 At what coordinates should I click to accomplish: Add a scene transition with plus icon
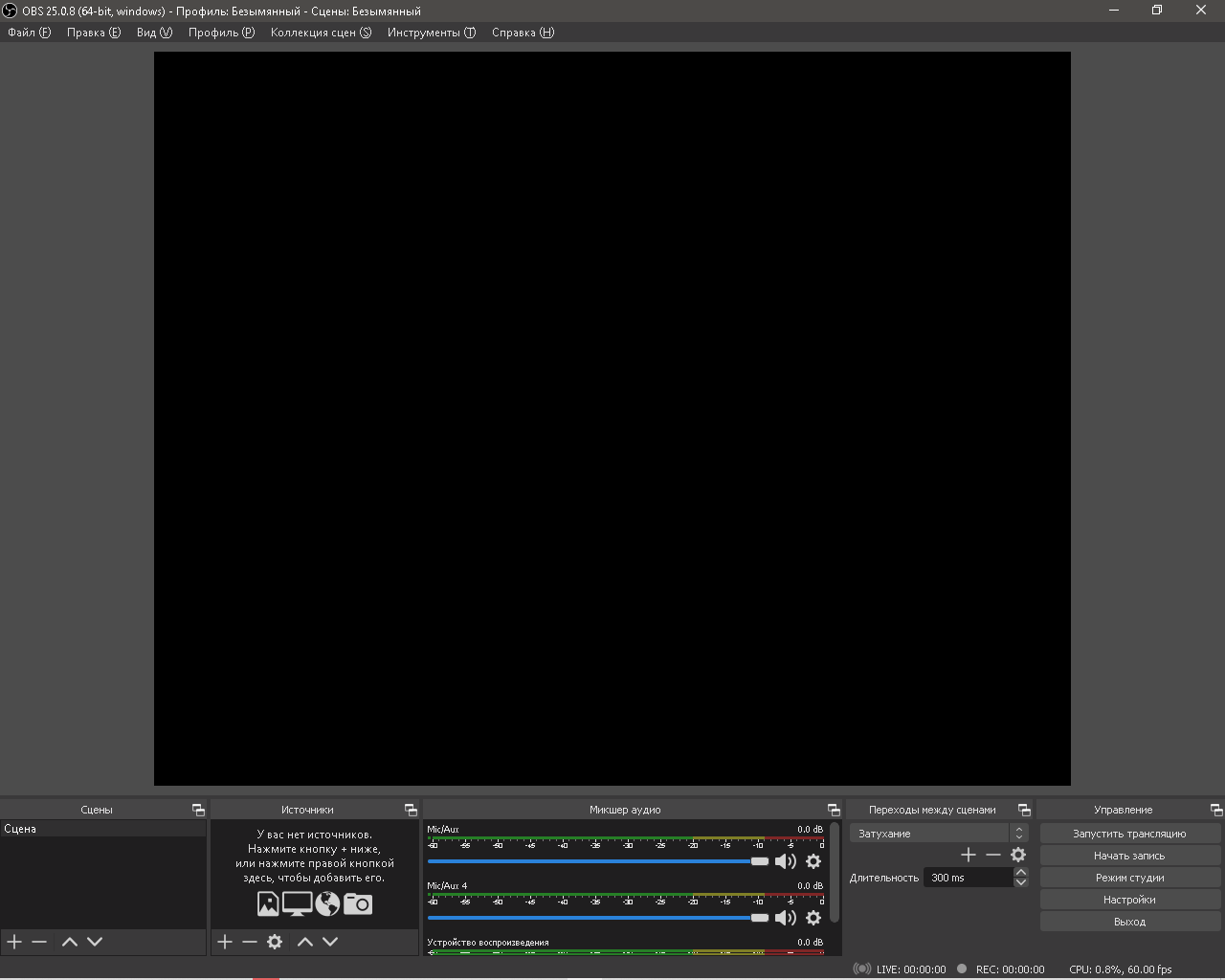(x=969, y=855)
